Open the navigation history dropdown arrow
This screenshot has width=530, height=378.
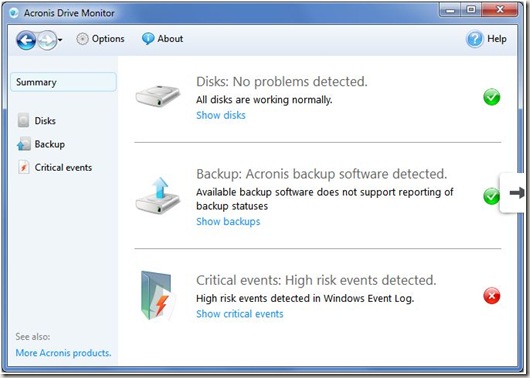click(x=60, y=40)
